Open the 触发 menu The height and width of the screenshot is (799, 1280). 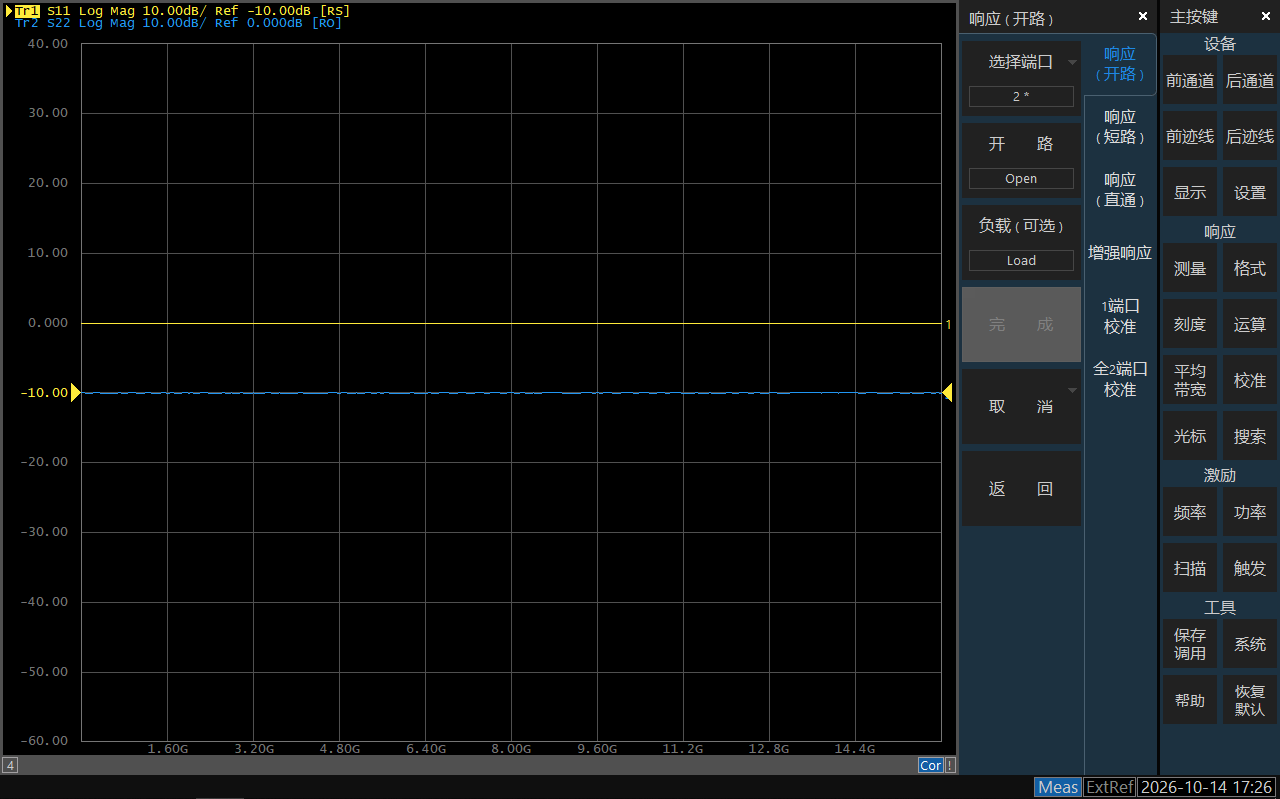(1250, 569)
